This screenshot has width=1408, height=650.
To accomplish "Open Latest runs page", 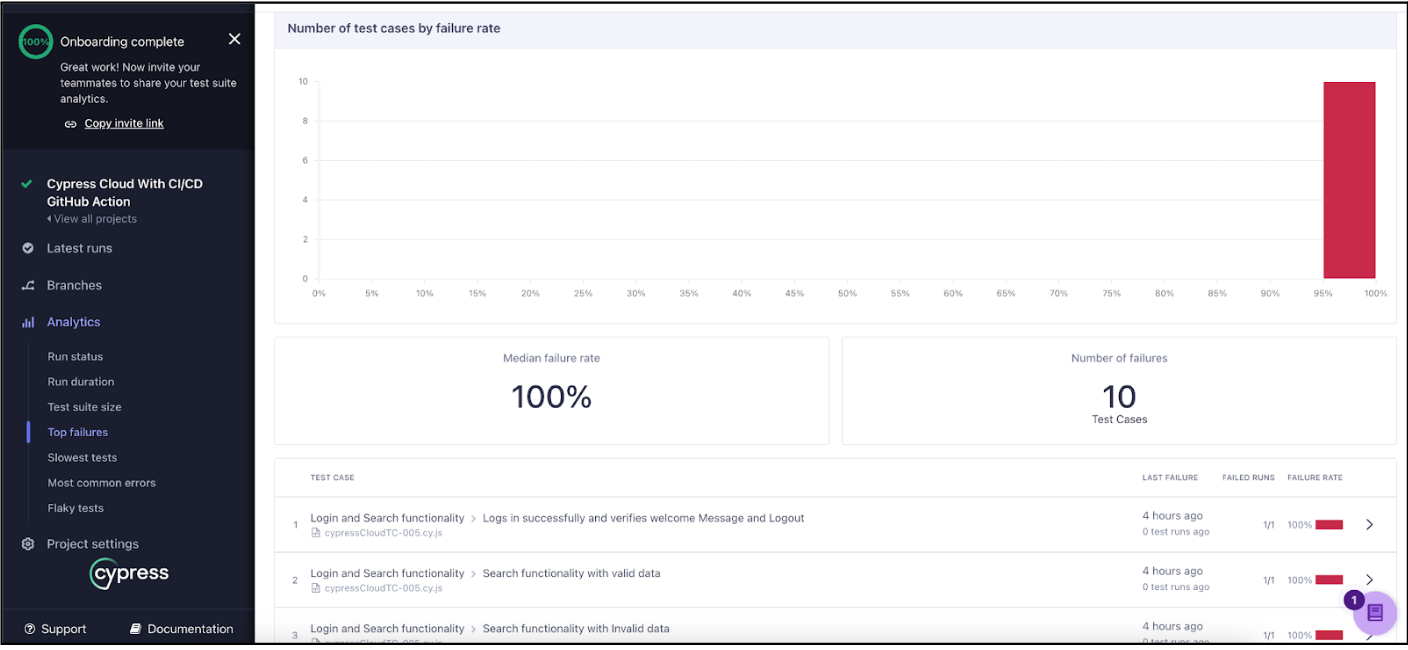I will point(79,248).
